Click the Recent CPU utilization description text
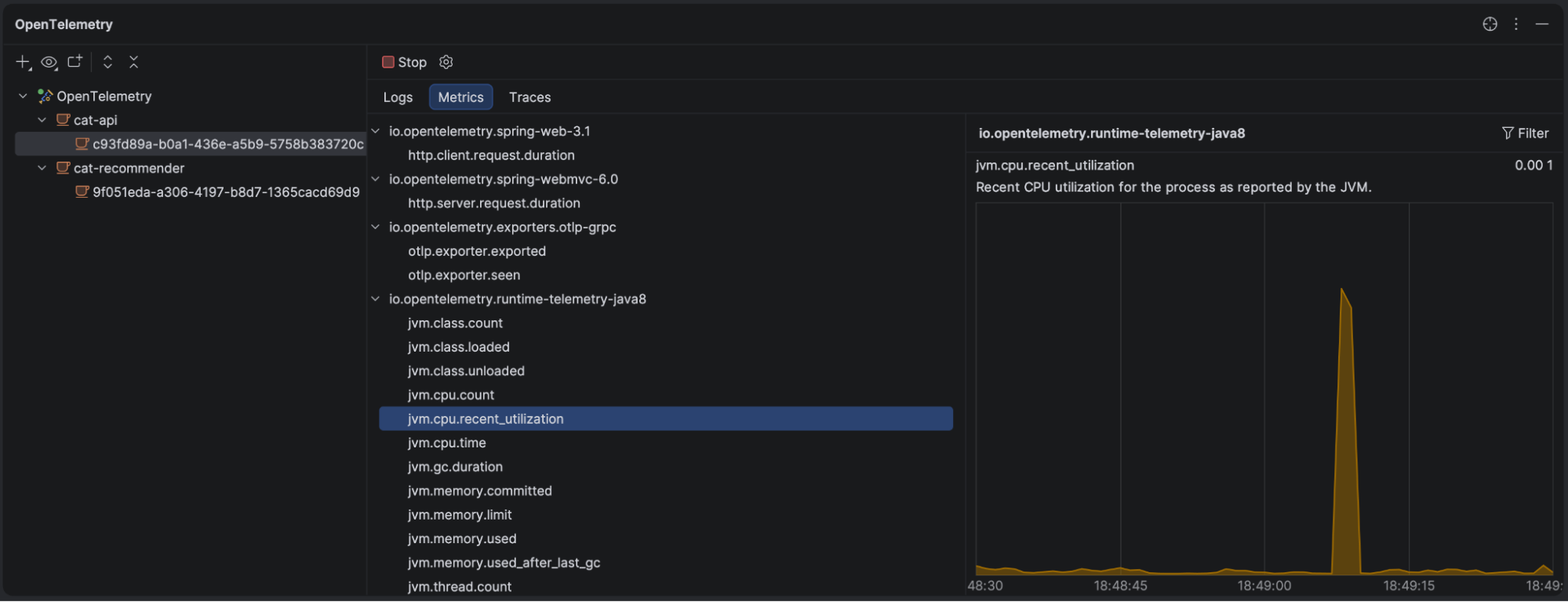 1173,188
